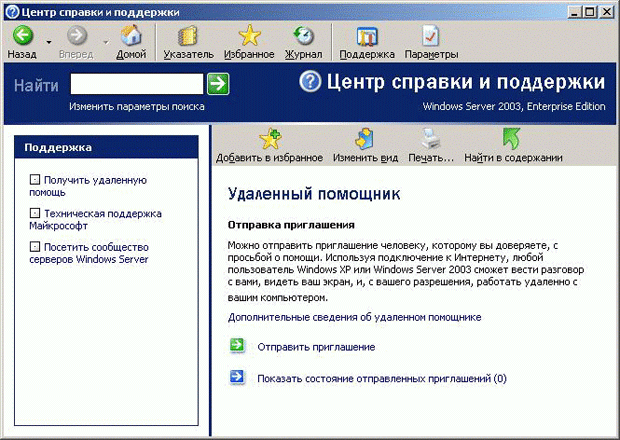The height and width of the screenshot is (440, 620).
Task: Start search with green arrow button
Action: (218, 84)
